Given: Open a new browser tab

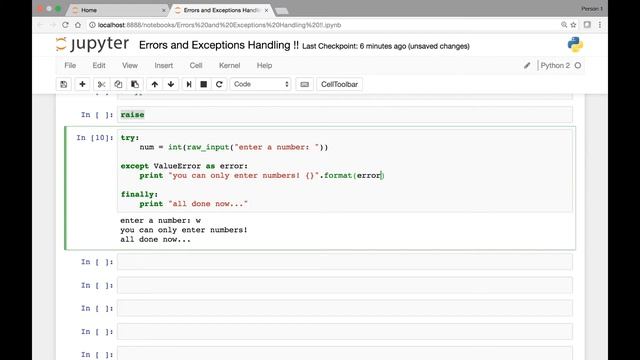Looking at the screenshot, I should tap(282, 11).
